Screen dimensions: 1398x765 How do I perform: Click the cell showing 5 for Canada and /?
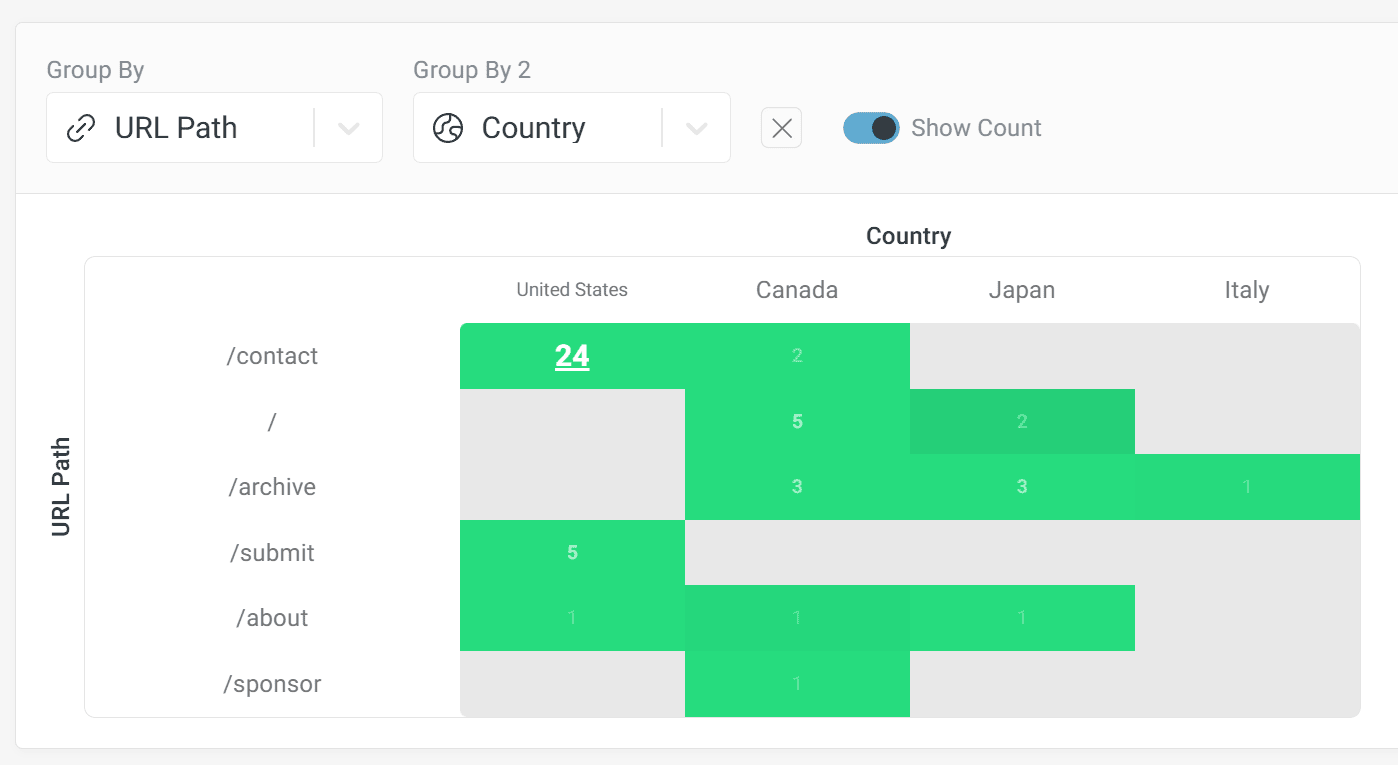[796, 421]
